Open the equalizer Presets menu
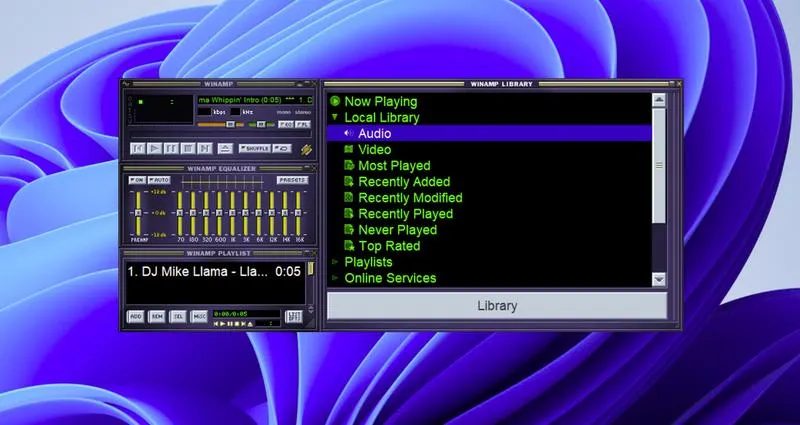The height and width of the screenshot is (425, 800). point(291,180)
